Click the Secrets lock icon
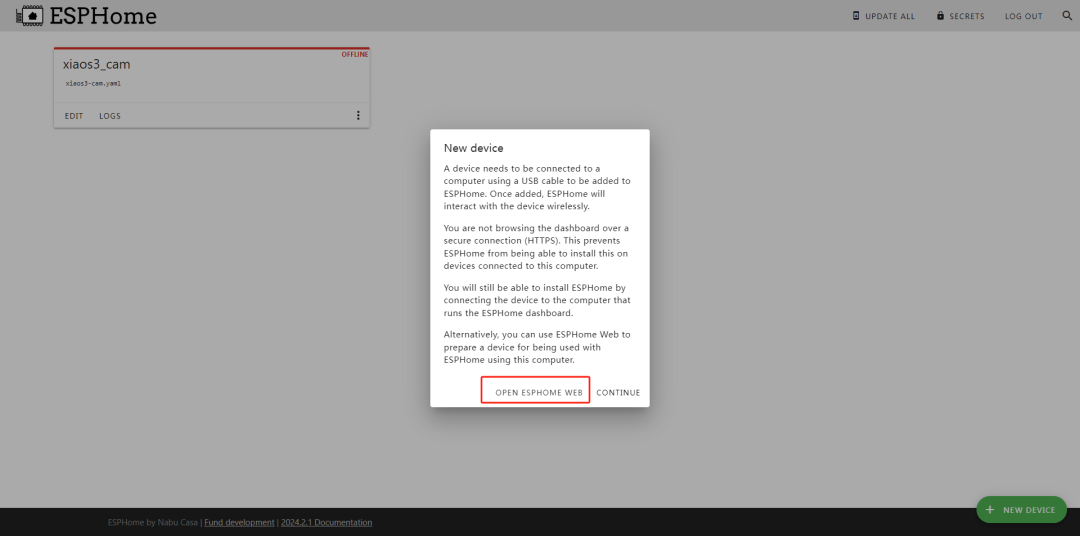This screenshot has height=536, width=1080. pyautogui.click(x=940, y=16)
